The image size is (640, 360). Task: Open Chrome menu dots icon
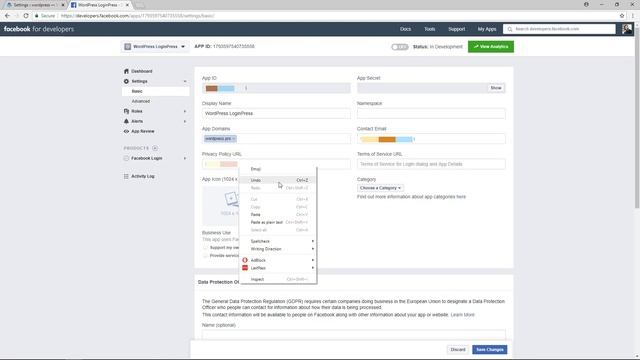pos(633,16)
